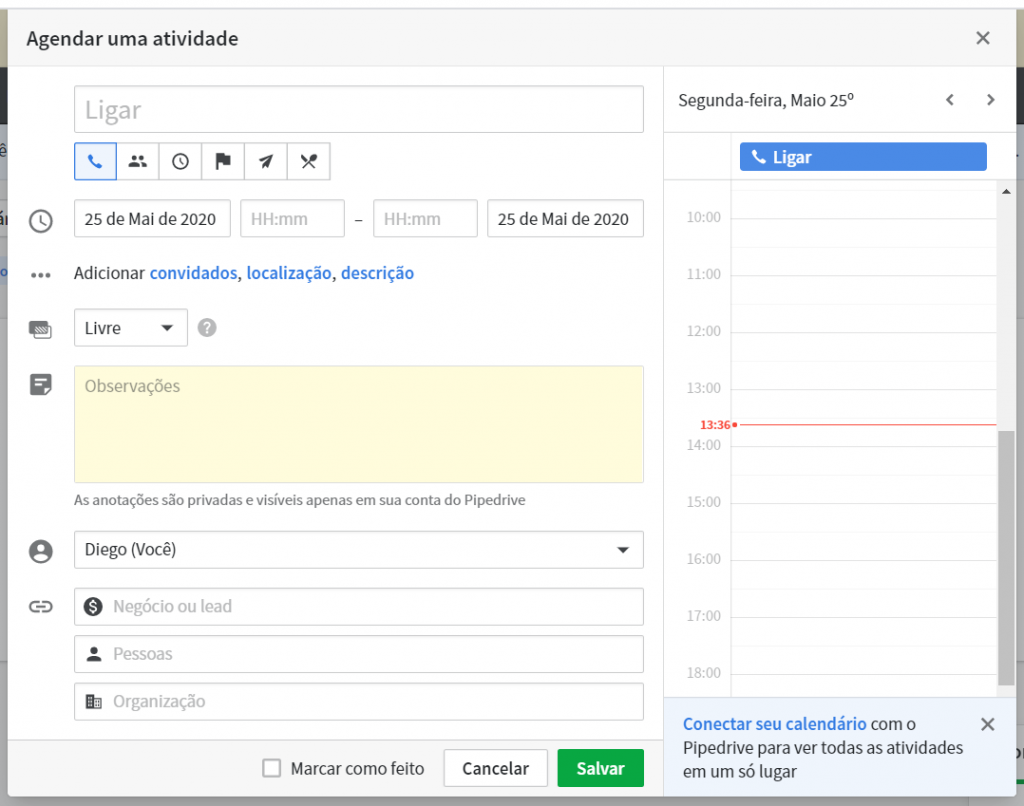Click the localização link
The width and height of the screenshot is (1024, 806).
(x=289, y=273)
